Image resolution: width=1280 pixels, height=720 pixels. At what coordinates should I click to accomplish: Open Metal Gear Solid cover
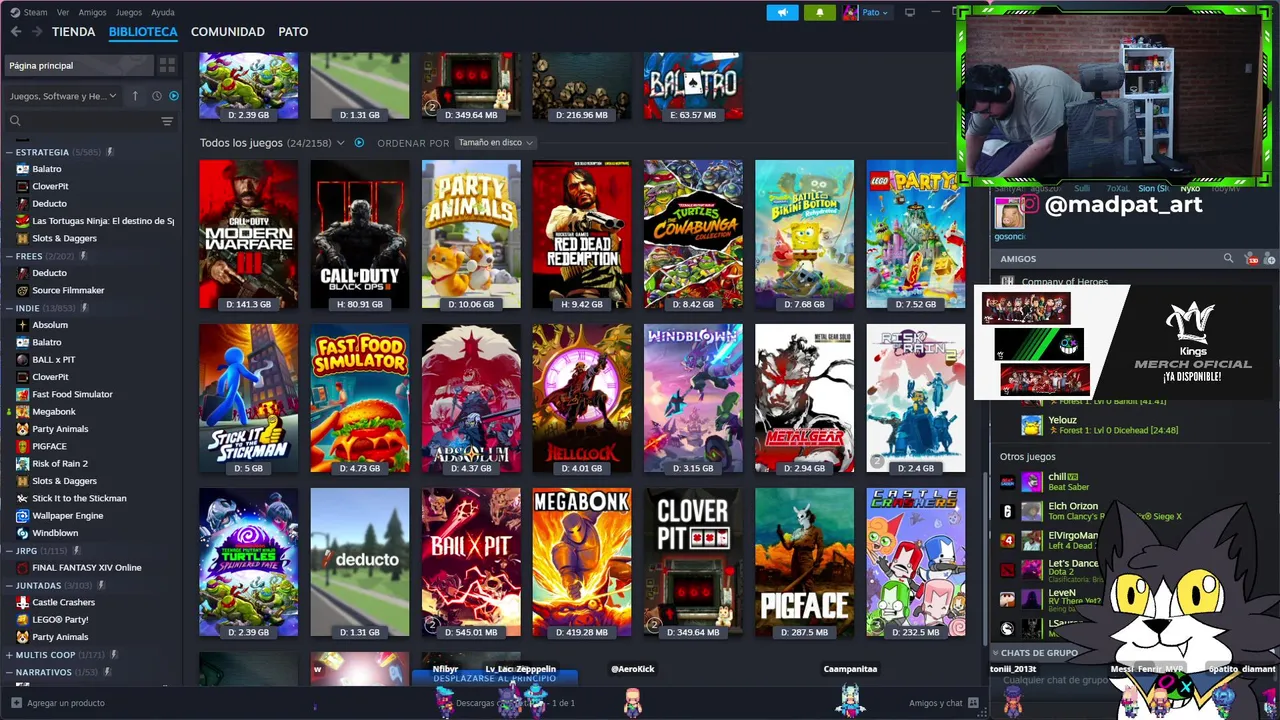coord(804,398)
